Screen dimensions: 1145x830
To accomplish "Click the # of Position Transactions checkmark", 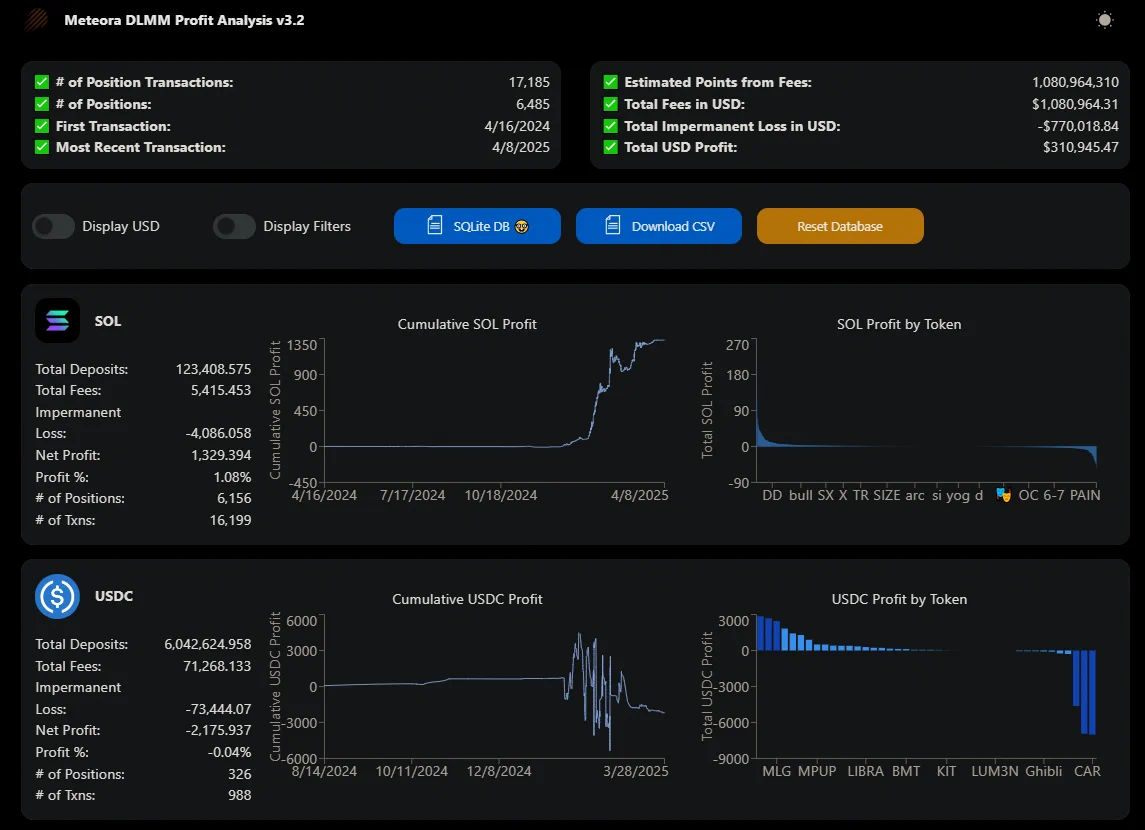I will coord(42,82).
